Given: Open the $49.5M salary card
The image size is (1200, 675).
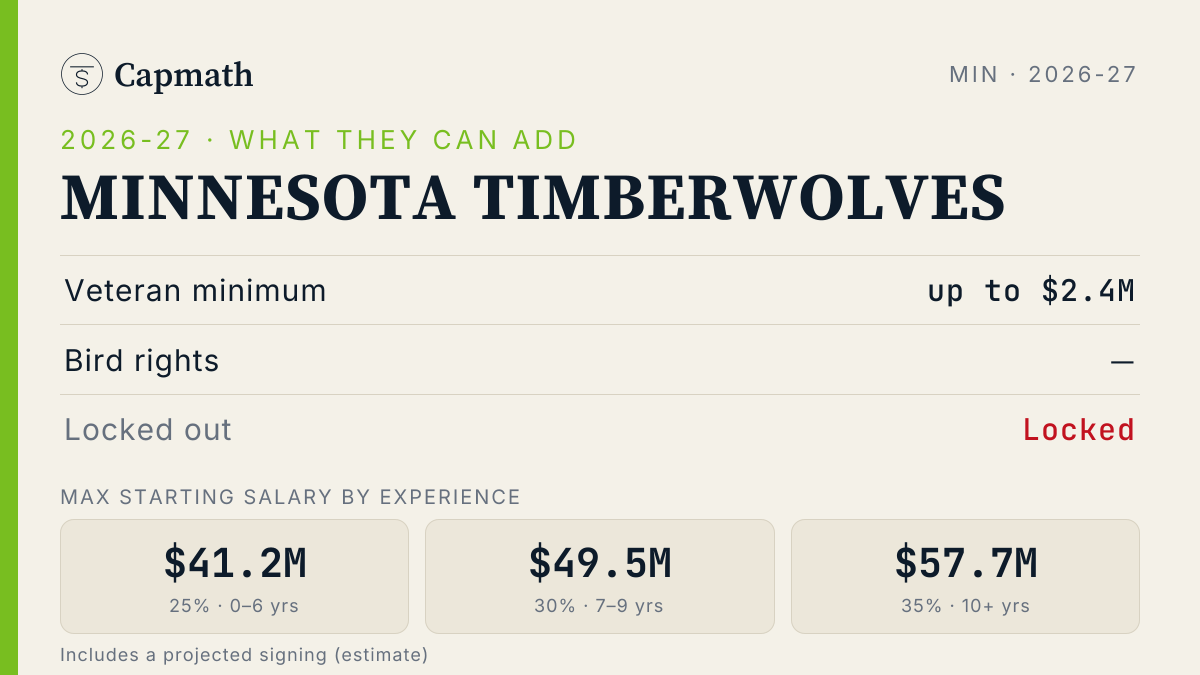Looking at the screenshot, I should click(600, 576).
